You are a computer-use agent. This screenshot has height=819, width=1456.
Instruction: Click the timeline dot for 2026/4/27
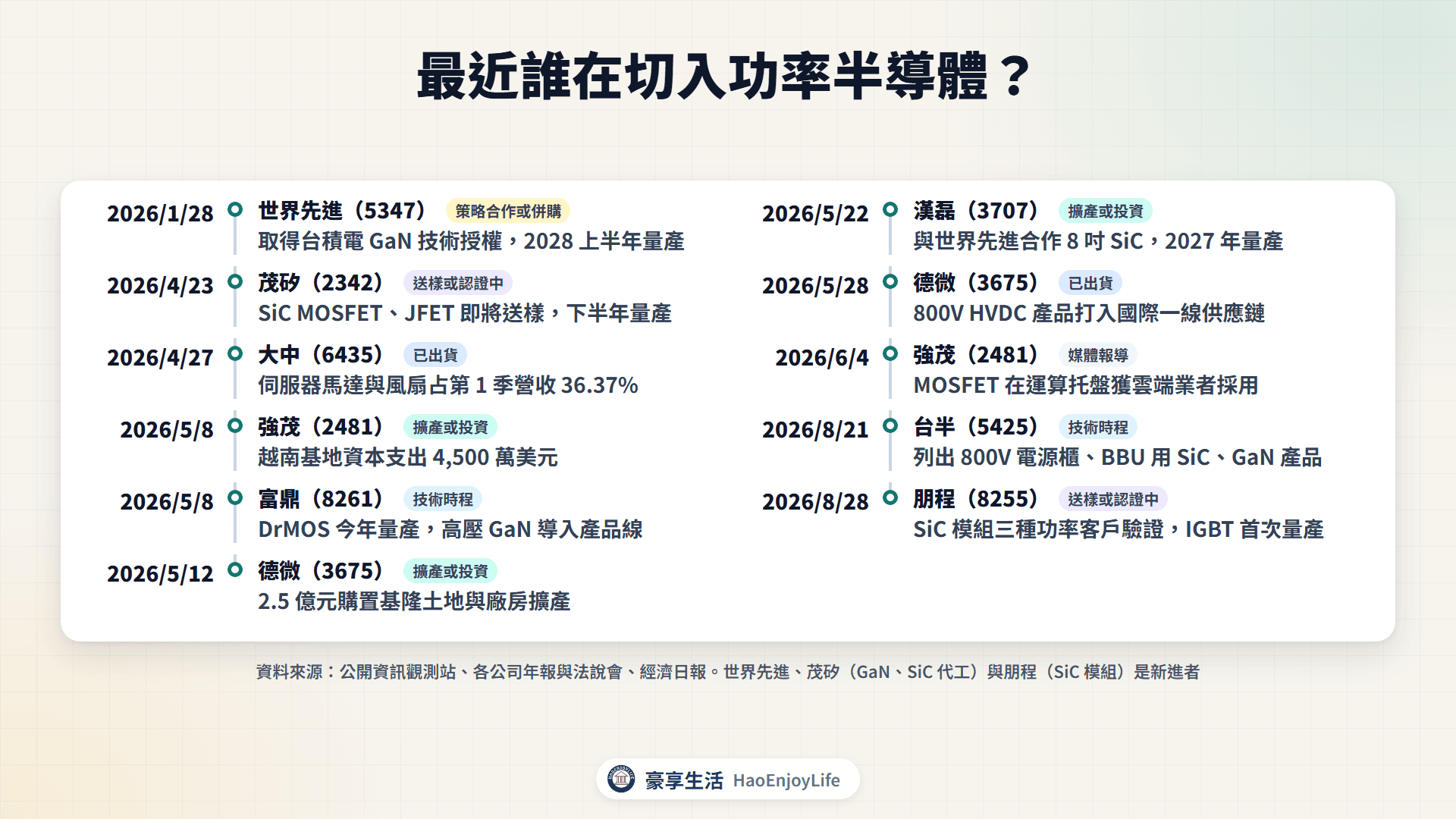point(235,353)
